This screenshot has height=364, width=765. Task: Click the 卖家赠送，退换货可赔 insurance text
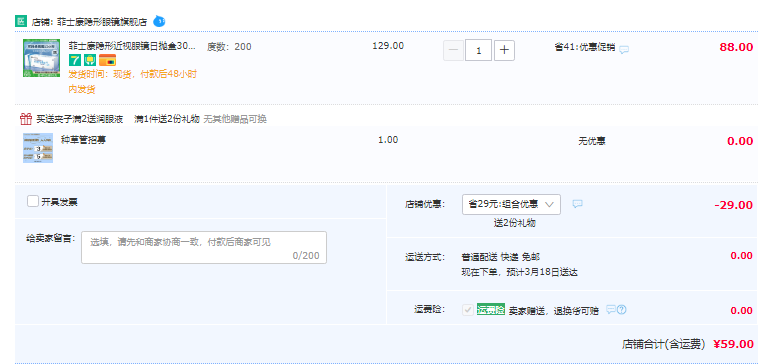point(554,311)
